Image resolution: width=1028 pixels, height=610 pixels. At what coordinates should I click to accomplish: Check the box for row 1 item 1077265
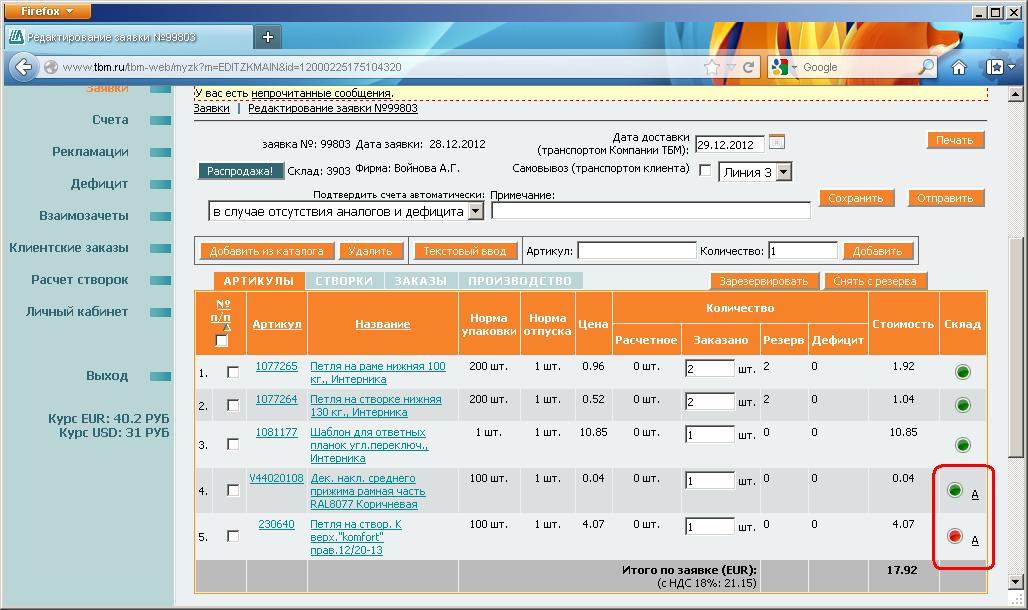(x=233, y=372)
